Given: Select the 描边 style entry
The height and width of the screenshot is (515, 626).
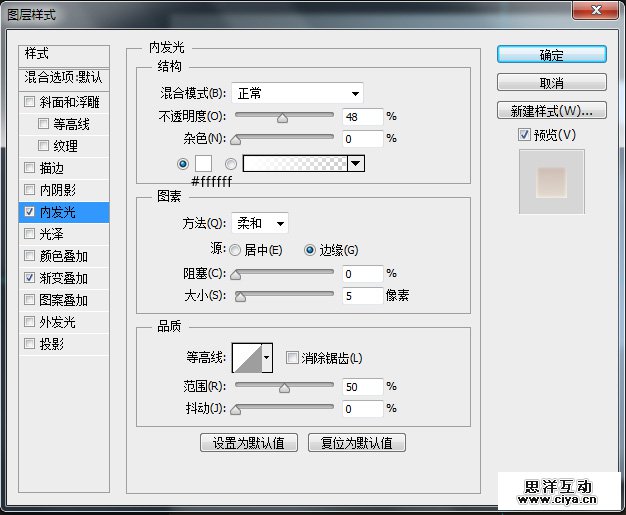Looking at the screenshot, I should [x=64, y=168].
